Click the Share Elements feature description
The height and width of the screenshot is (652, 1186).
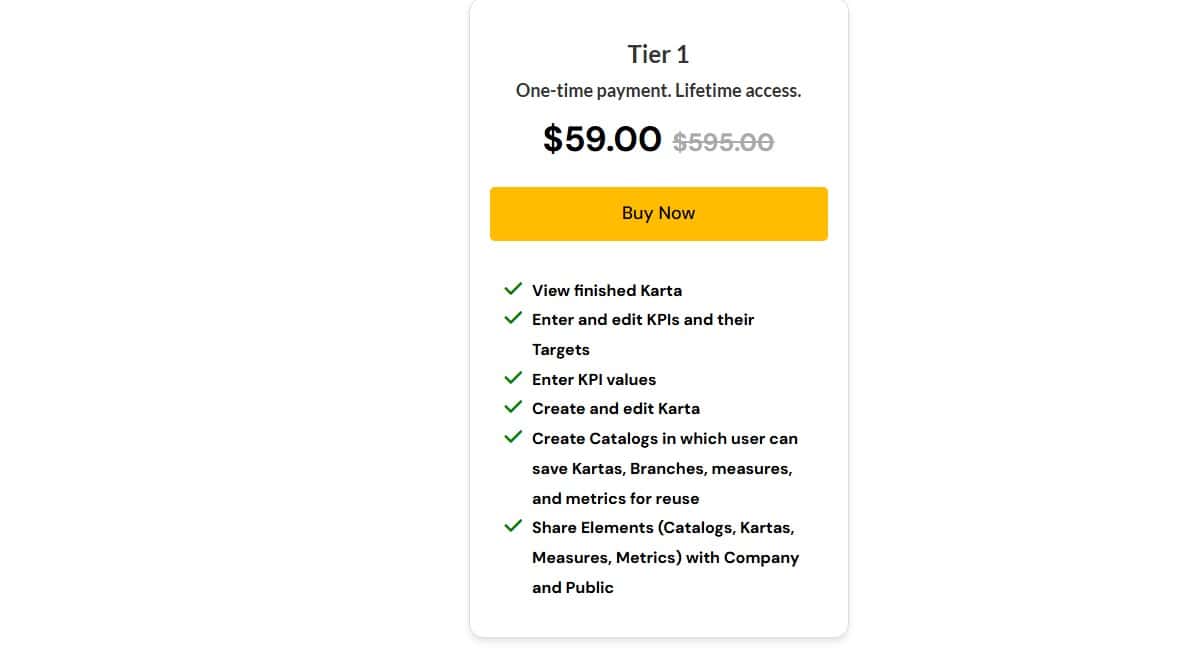pos(663,557)
